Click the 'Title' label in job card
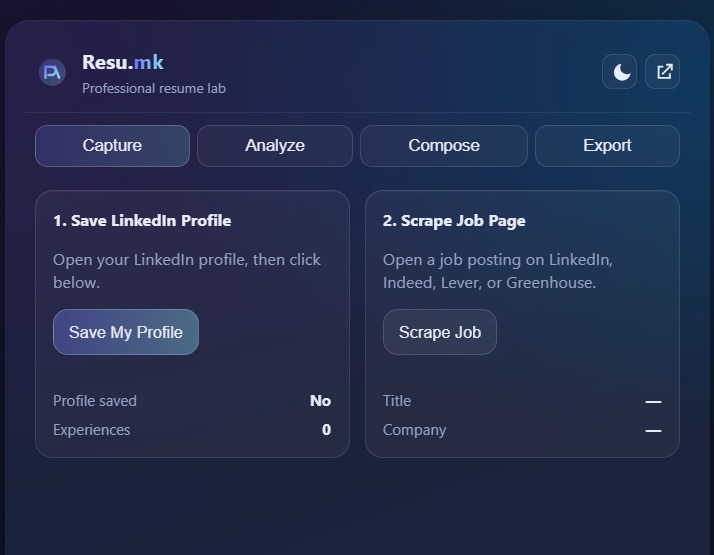The image size is (714, 555). 397,401
